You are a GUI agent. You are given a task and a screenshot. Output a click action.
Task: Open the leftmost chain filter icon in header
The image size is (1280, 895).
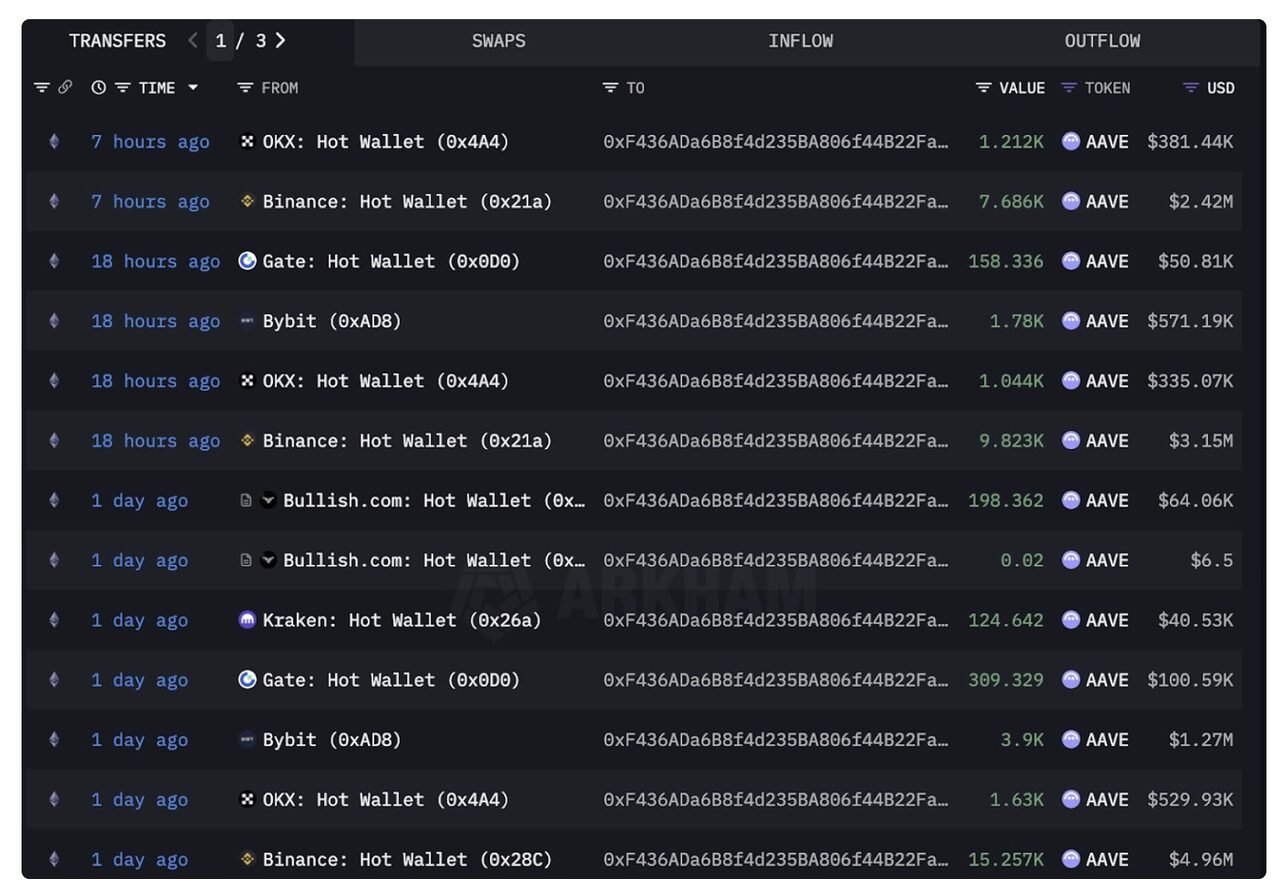click(x=42, y=88)
